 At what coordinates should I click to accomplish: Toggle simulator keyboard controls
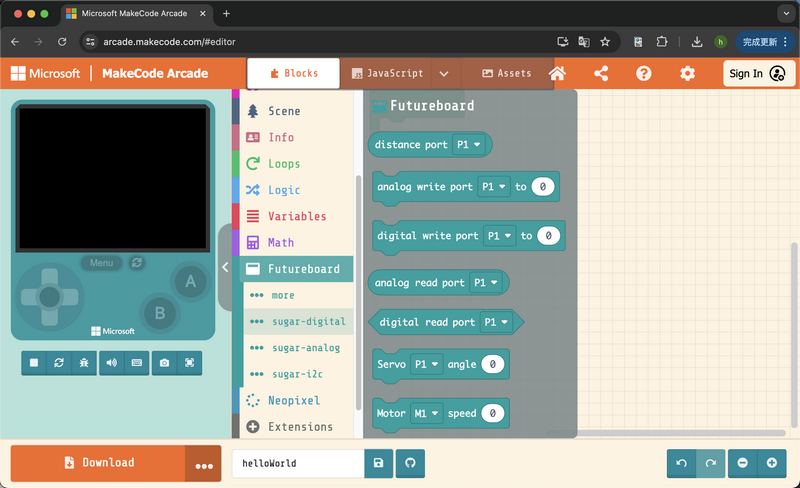(x=136, y=363)
